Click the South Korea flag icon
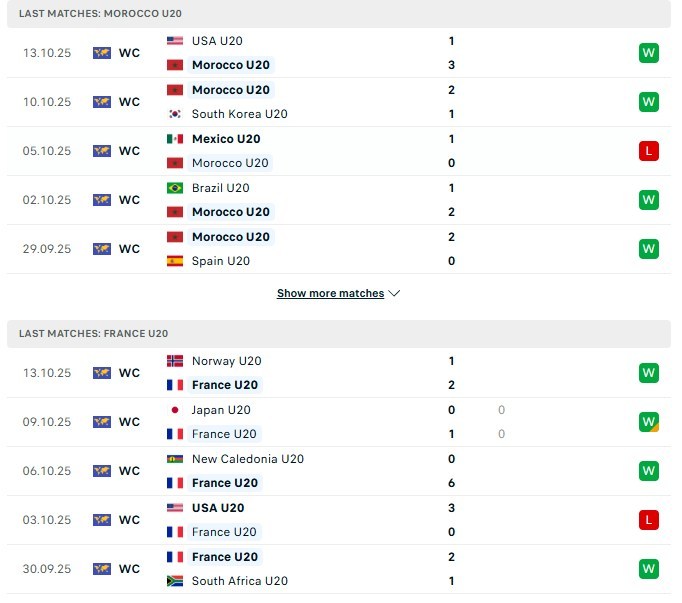Image resolution: width=682 pixels, height=603 pixels. [175, 114]
